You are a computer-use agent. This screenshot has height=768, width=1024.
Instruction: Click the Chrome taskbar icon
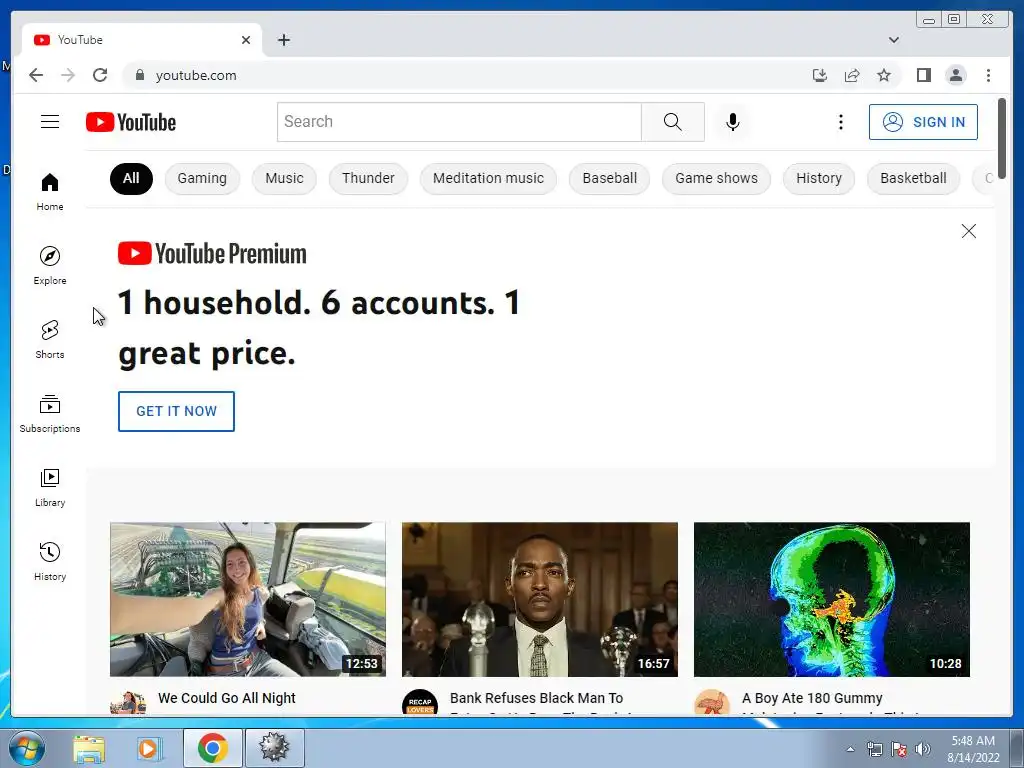pos(212,748)
